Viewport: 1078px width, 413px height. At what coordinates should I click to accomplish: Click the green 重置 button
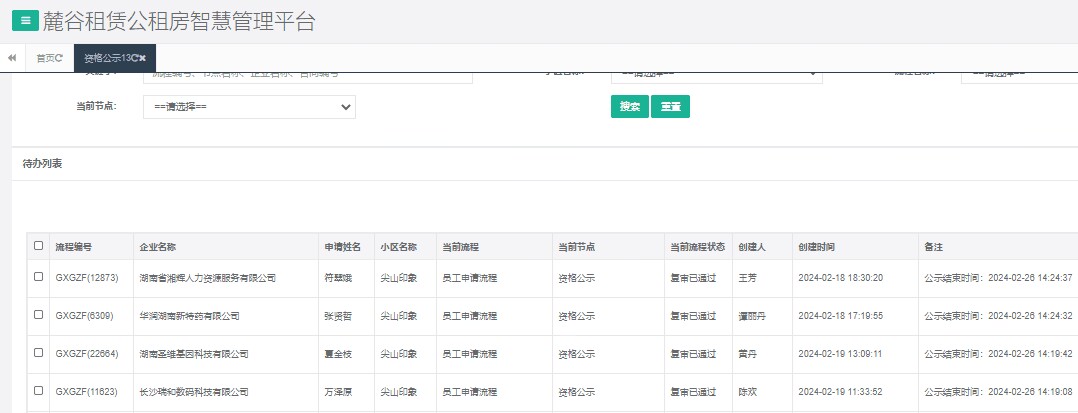pyautogui.click(x=670, y=107)
